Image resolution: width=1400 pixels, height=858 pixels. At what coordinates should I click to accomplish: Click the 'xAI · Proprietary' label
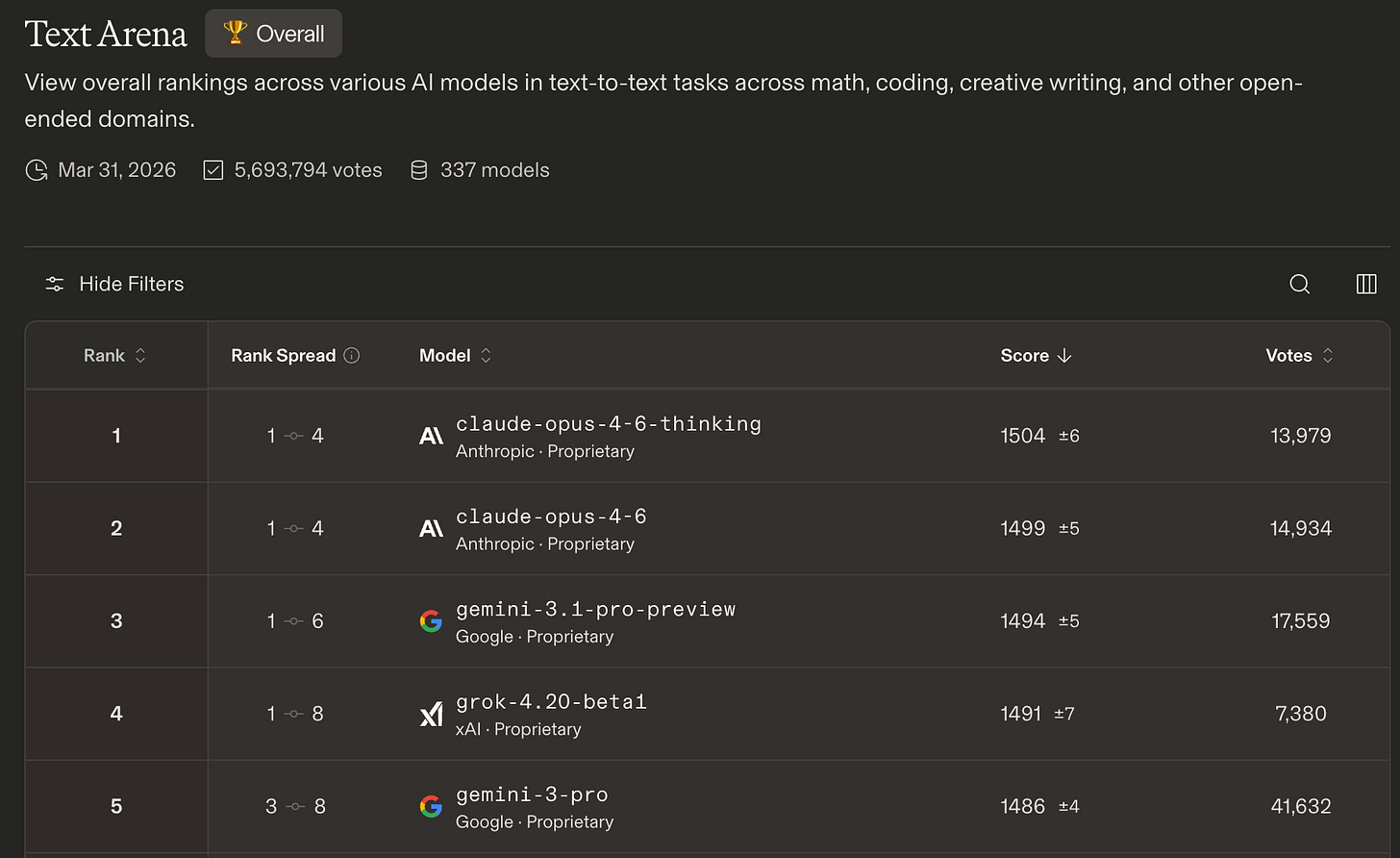click(x=518, y=729)
